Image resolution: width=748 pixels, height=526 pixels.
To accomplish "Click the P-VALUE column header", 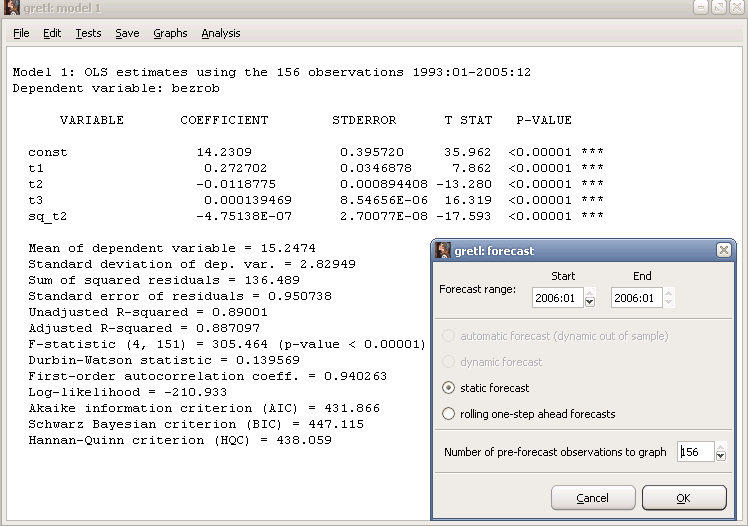I will coord(544,120).
